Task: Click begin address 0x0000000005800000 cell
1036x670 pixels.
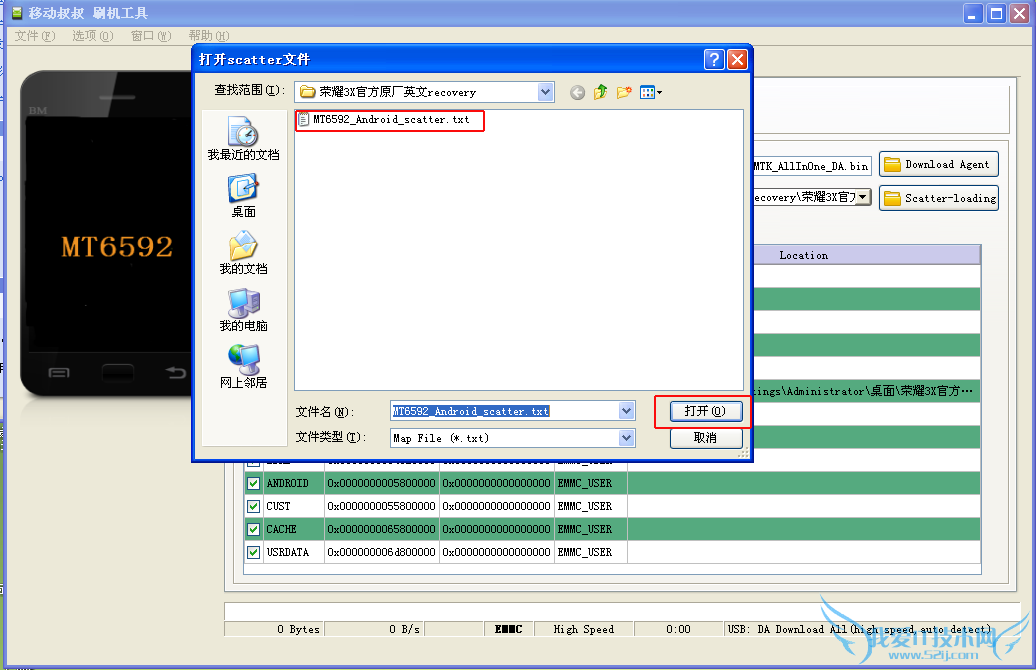Action: coord(381,484)
